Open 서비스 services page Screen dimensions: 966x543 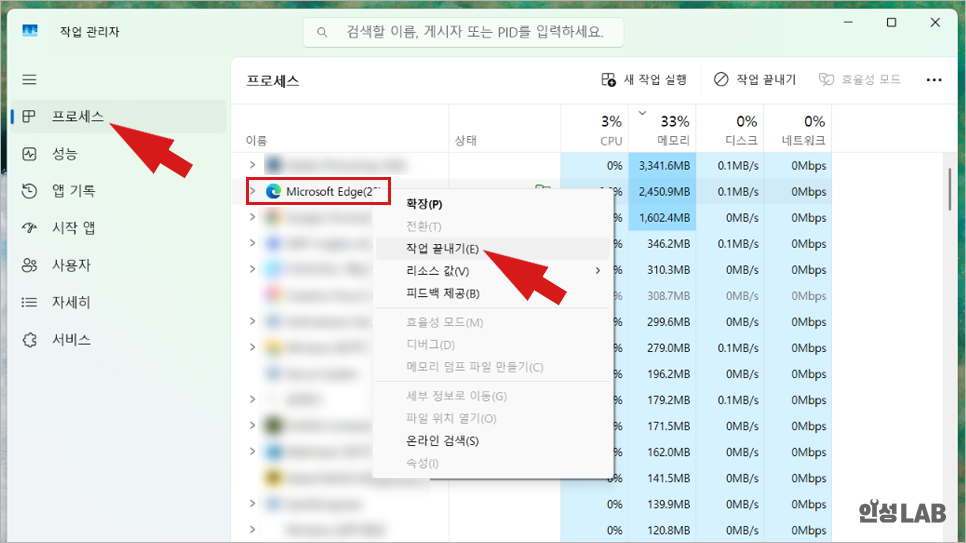119,340
